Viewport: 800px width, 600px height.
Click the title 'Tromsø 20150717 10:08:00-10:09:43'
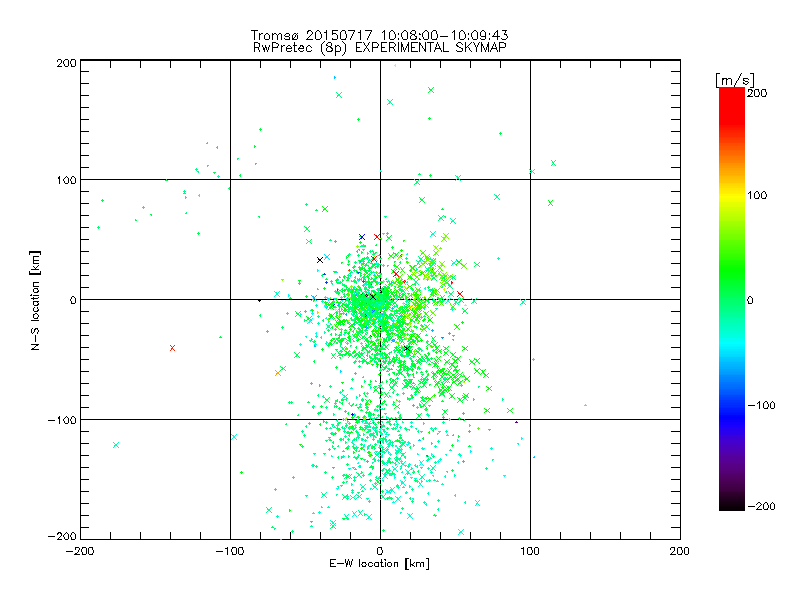click(379, 35)
